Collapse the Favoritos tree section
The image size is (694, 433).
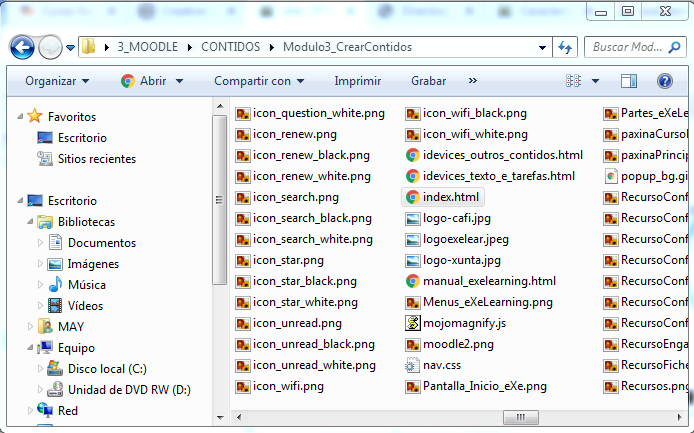pos(21,116)
